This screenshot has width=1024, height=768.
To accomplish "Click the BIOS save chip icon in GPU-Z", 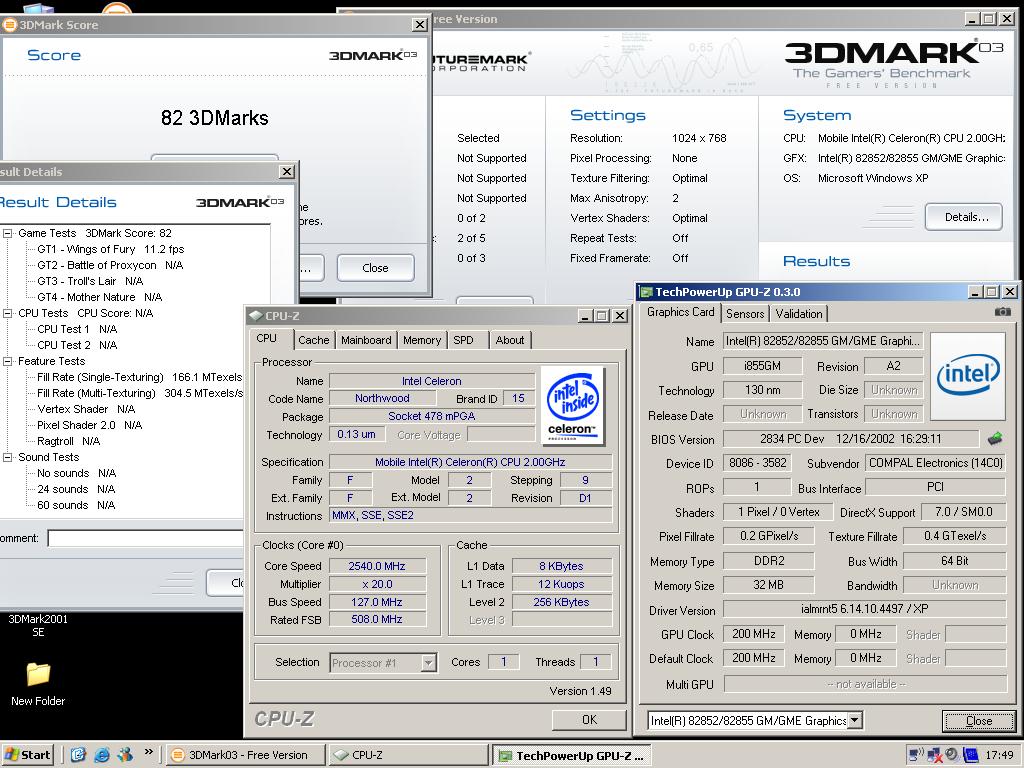I will [x=995, y=438].
